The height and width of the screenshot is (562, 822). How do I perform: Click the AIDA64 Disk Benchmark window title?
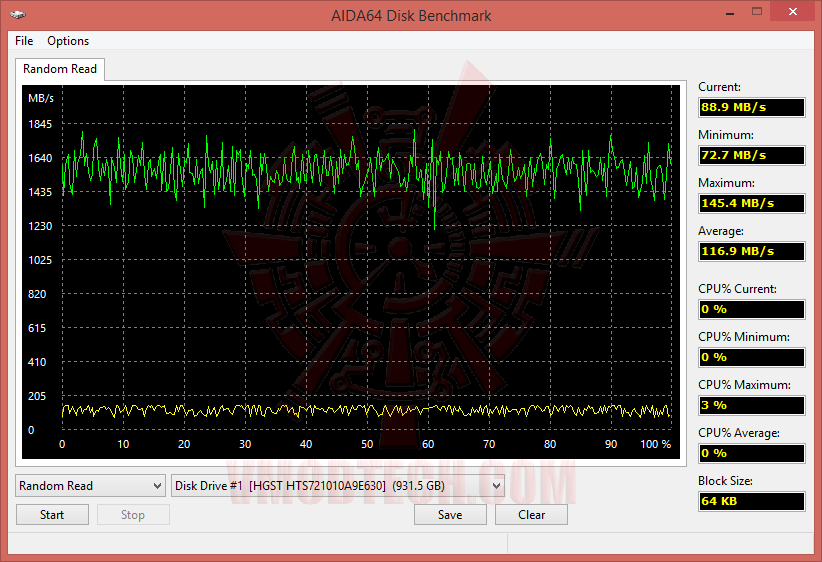[x=411, y=16]
